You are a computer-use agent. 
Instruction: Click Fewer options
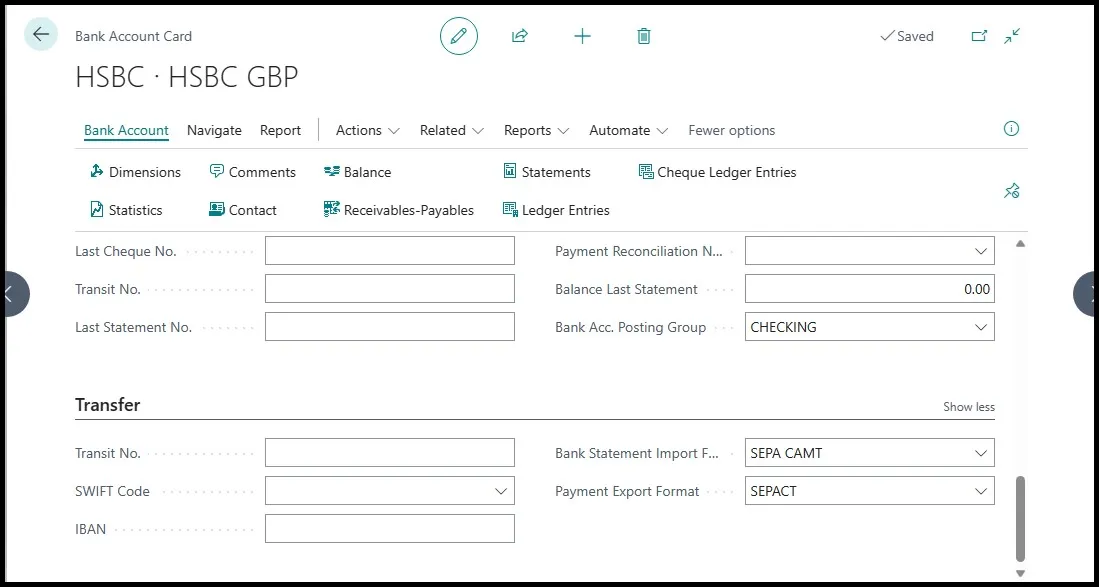(732, 130)
